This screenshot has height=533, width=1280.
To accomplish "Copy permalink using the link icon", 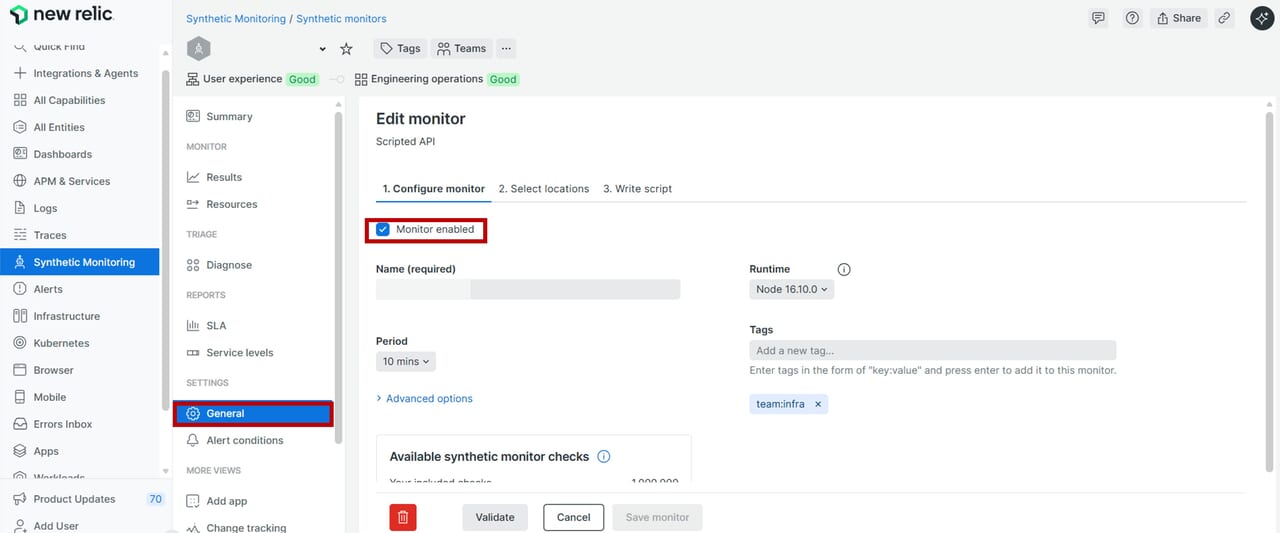I will [x=1224, y=18].
